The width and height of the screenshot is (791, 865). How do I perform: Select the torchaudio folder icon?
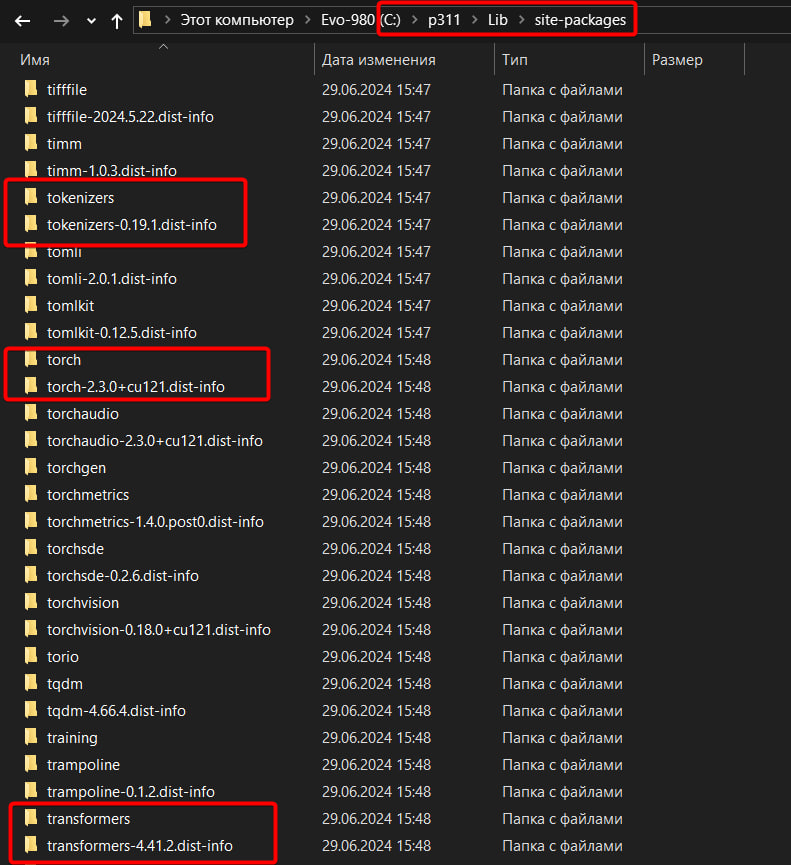pos(31,413)
